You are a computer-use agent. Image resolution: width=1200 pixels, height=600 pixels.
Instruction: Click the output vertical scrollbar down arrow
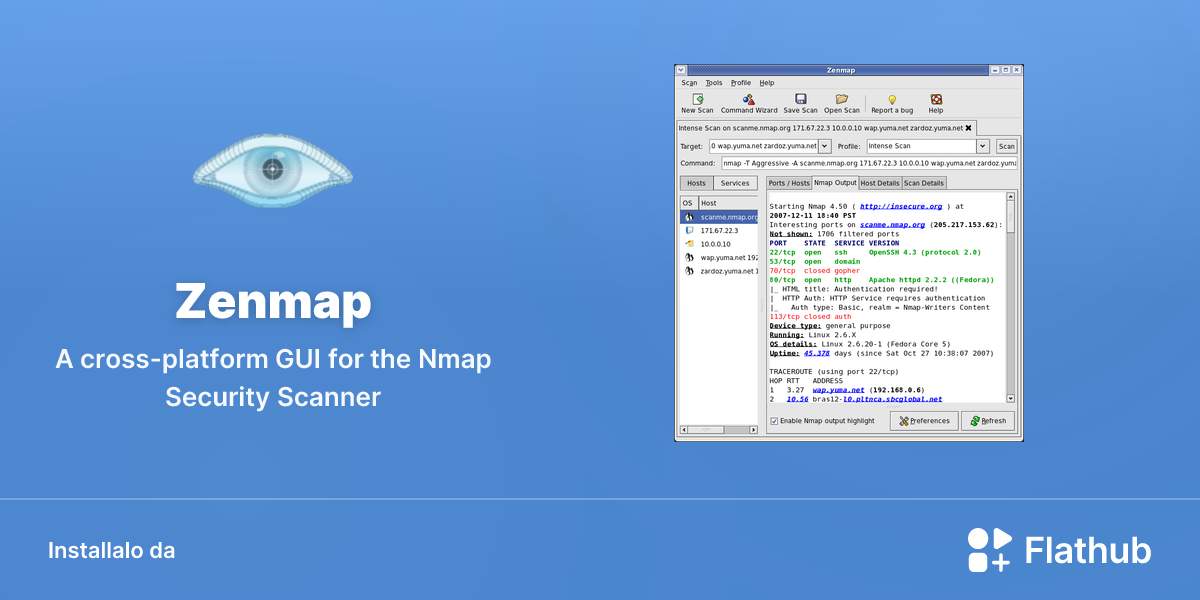[1010, 398]
